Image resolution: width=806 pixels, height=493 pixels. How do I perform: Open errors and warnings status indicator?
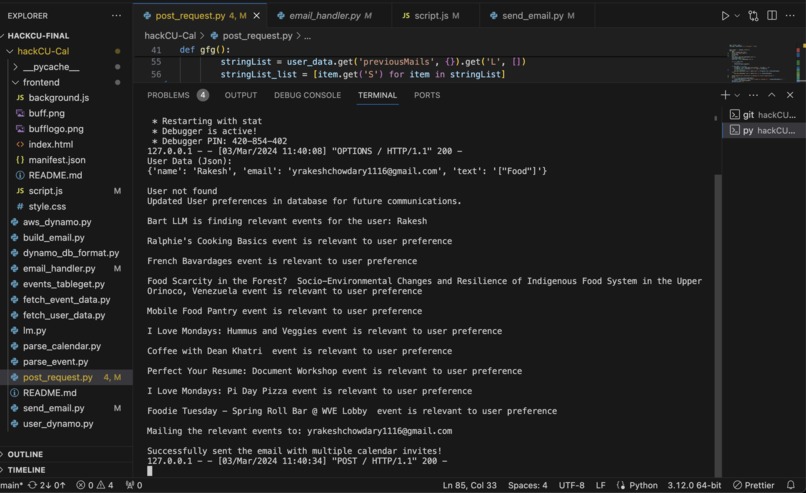95,485
